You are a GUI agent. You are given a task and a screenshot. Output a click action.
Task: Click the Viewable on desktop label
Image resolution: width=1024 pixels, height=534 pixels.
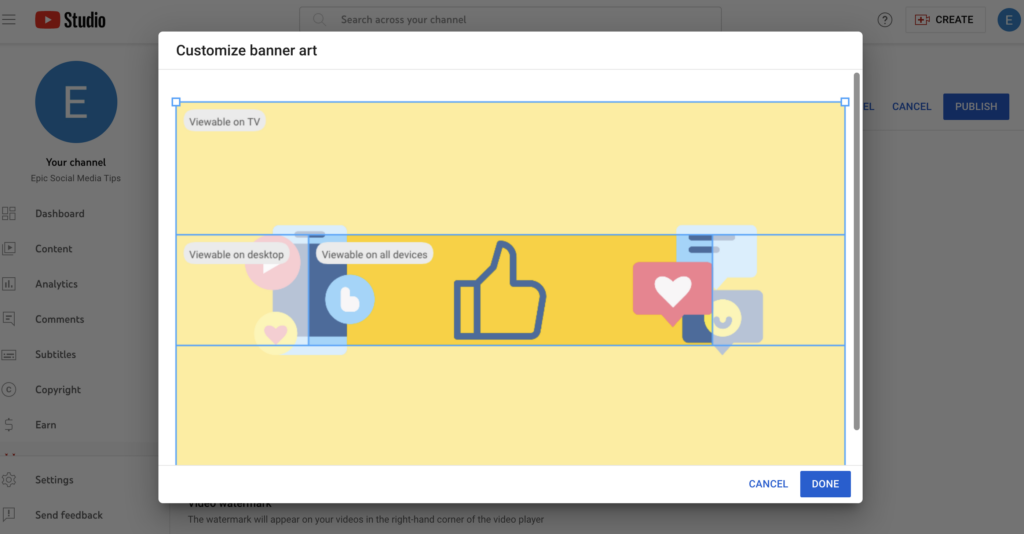236,255
